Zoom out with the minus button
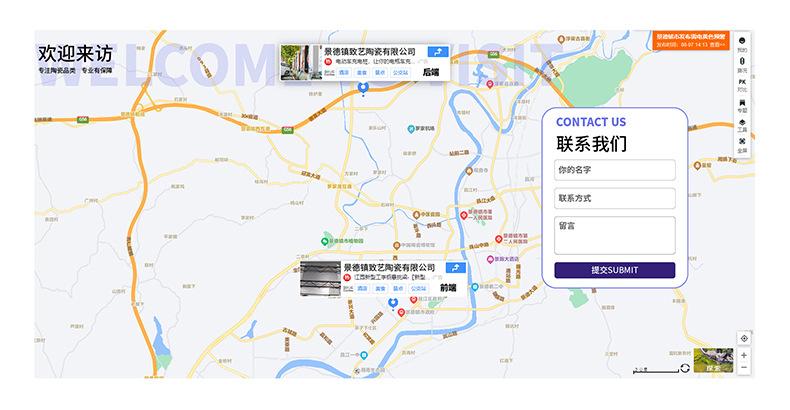The image size is (790, 410). coord(744,368)
